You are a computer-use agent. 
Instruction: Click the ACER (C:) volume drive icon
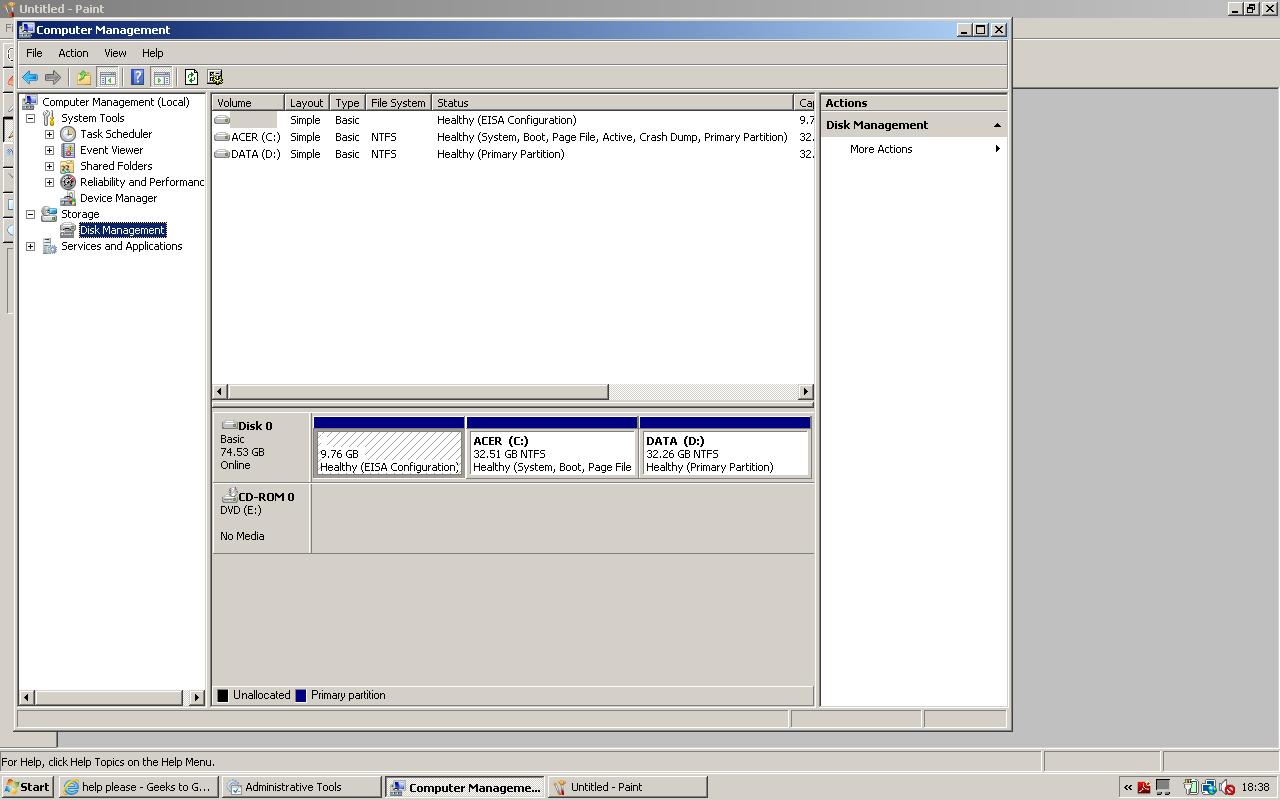[222, 137]
